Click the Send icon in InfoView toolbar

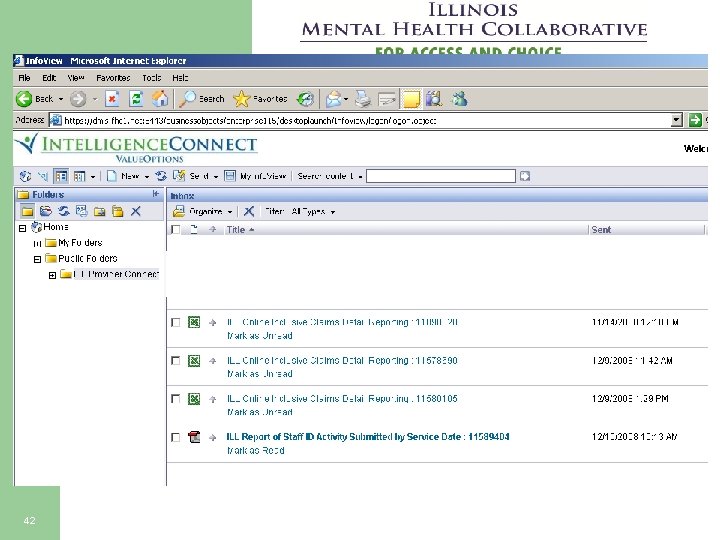pyautogui.click(x=179, y=176)
